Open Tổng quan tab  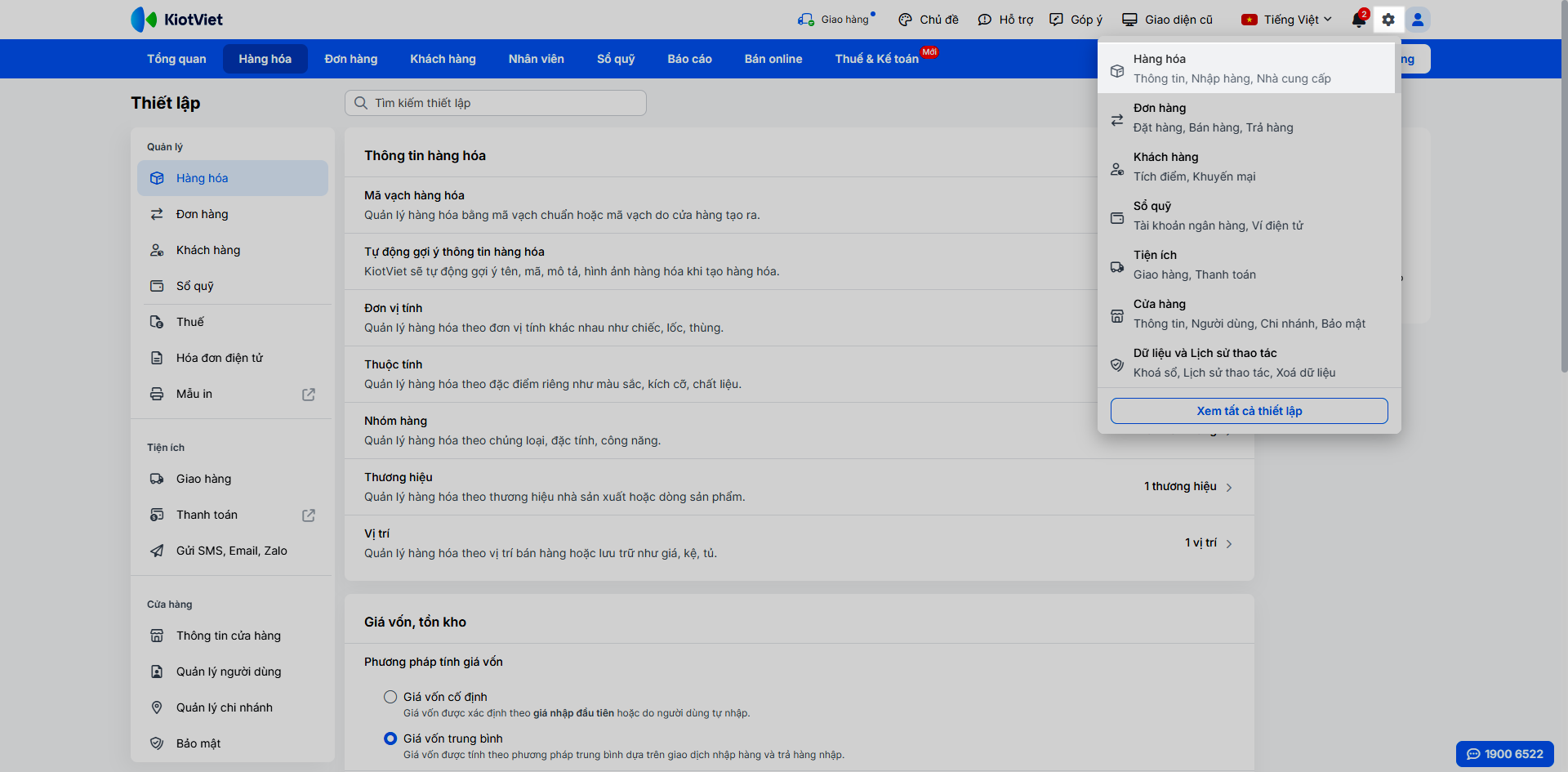(176, 59)
